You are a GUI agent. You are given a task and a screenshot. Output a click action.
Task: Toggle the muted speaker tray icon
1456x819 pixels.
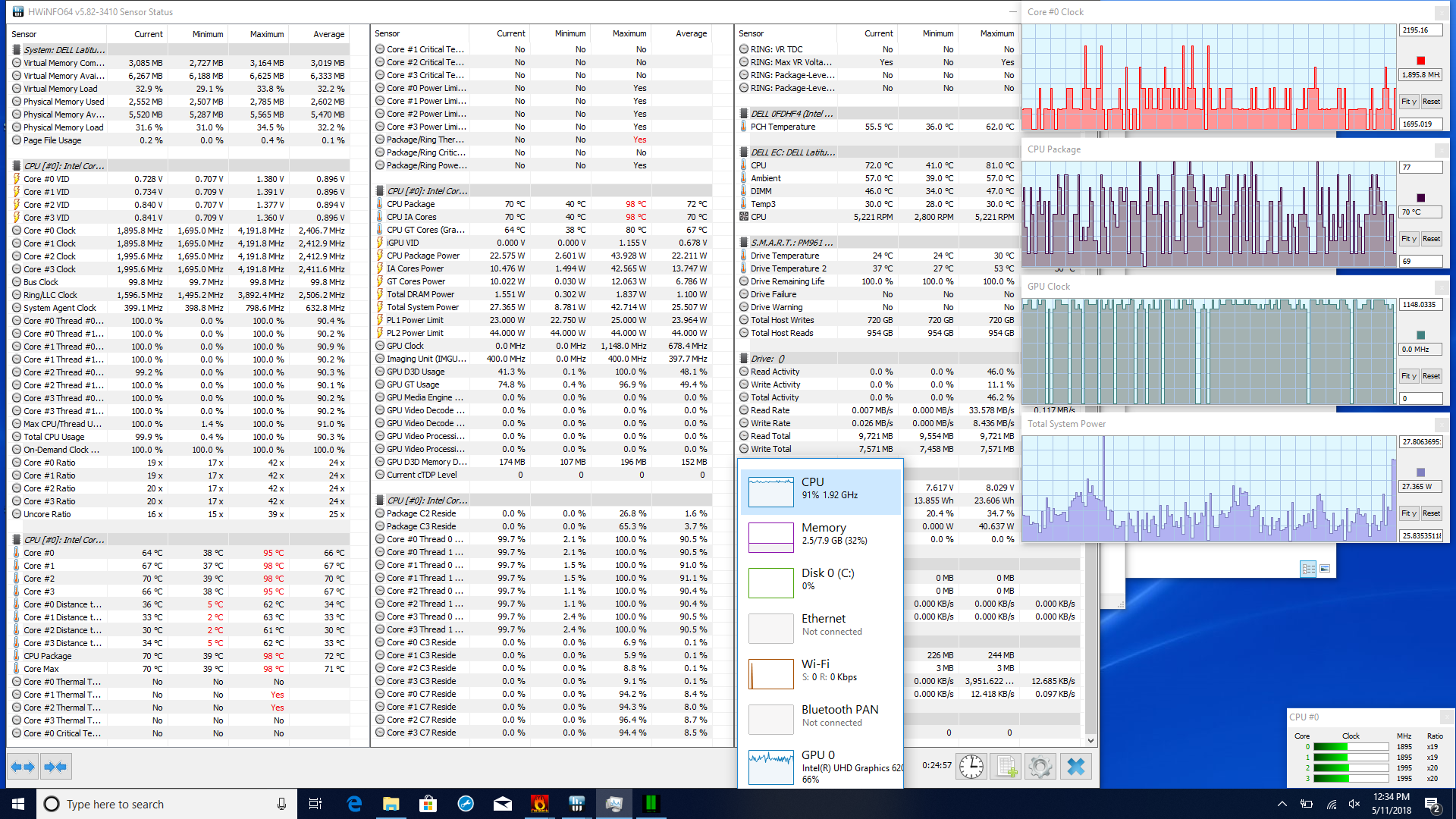point(1354,804)
